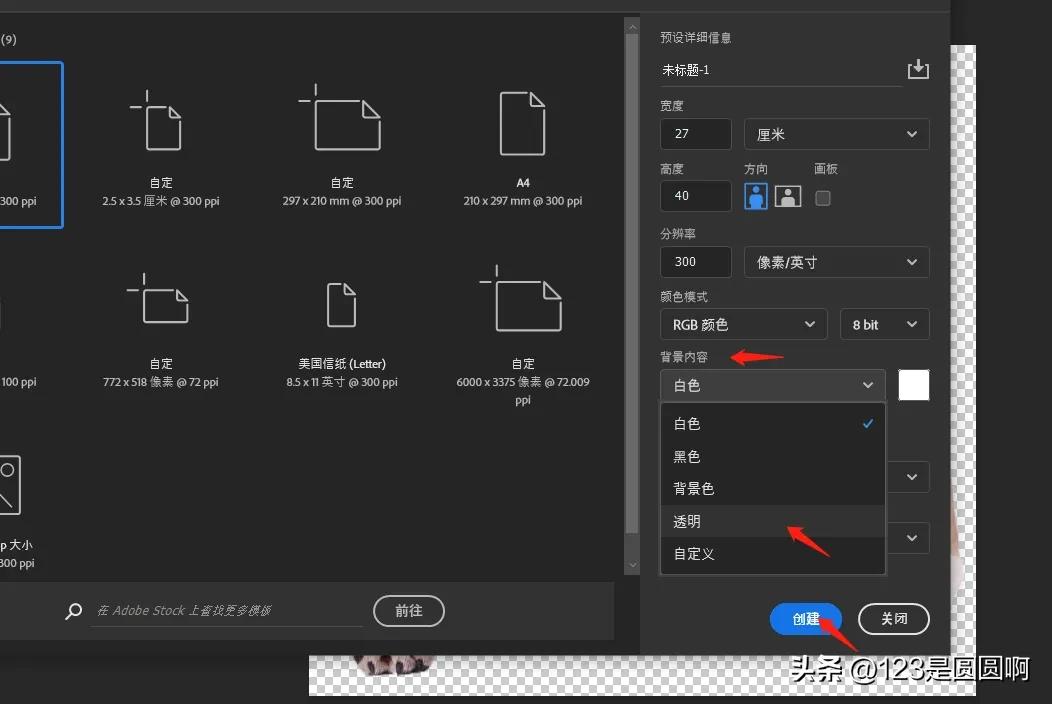Click the magnifier icon in Adobe Stock search bar

click(72, 611)
